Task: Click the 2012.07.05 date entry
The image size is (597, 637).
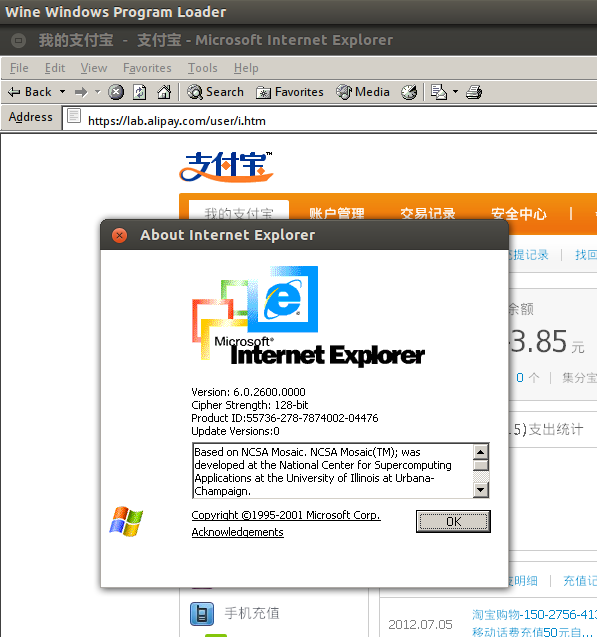Action: (x=420, y=624)
